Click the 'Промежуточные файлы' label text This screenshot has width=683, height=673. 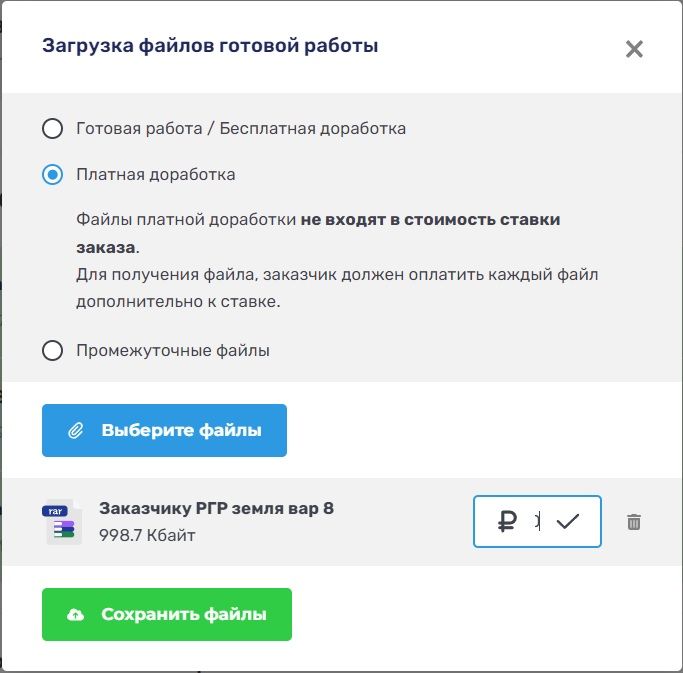click(173, 351)
